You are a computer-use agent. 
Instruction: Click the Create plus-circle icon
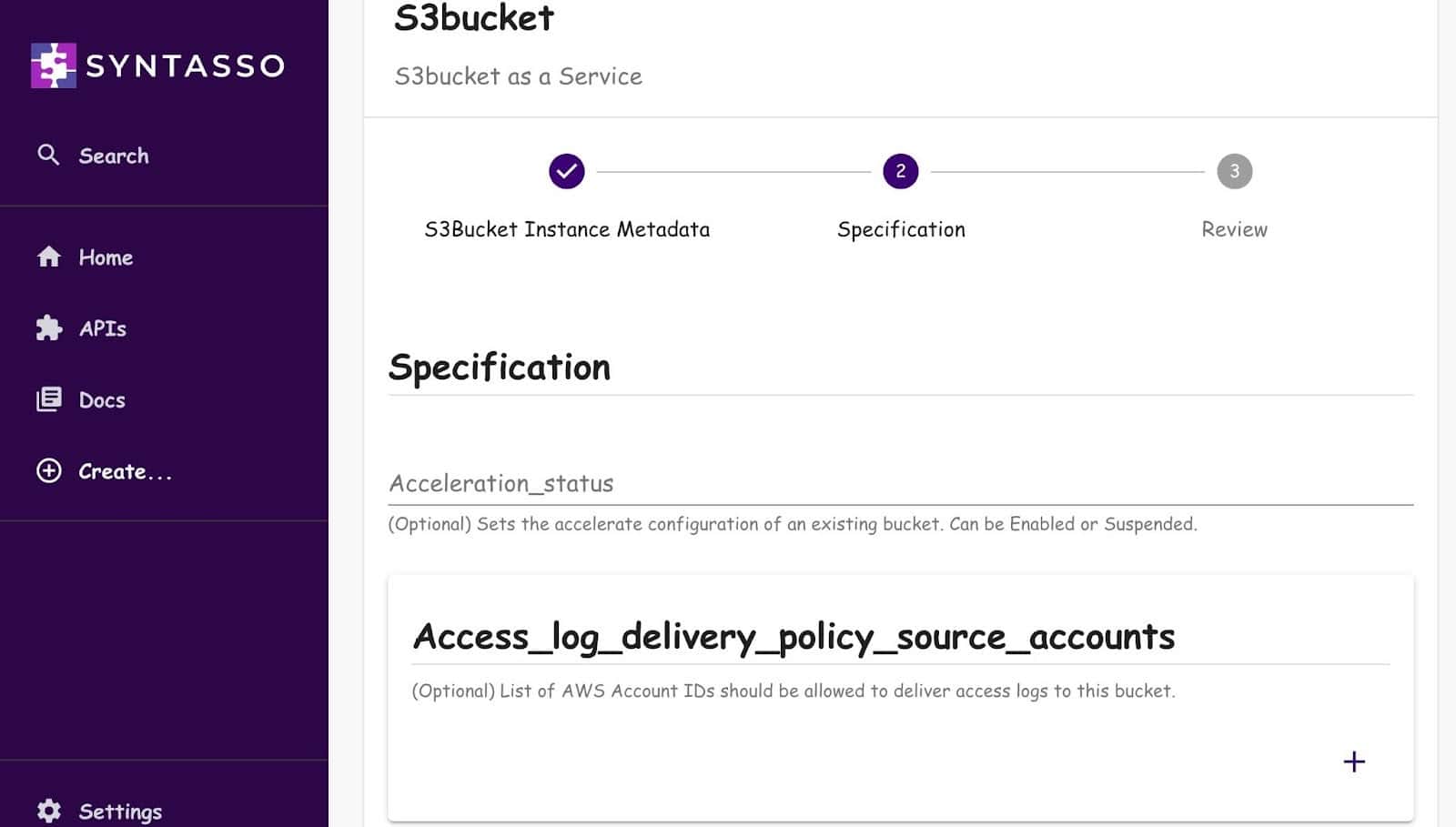point(47,471)
